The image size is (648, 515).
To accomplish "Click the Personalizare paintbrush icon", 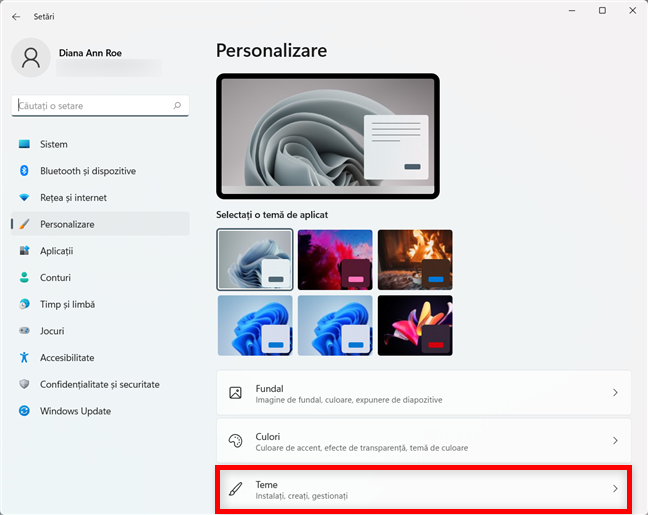I will (24, 224).
